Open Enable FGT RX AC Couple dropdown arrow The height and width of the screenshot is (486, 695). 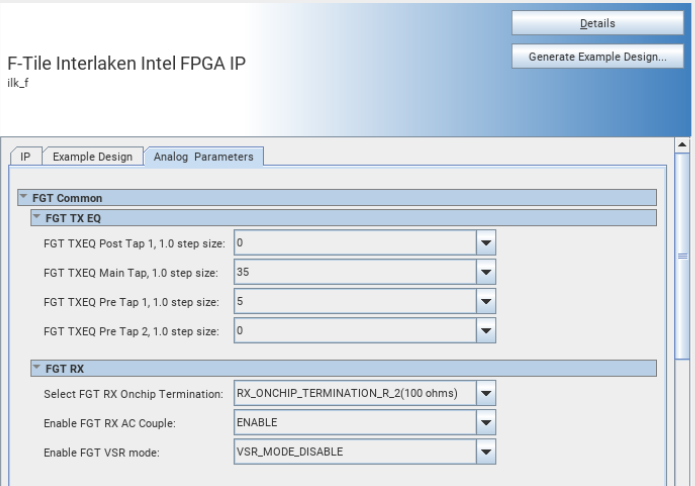pyautogui.click(x=486, y=422)
